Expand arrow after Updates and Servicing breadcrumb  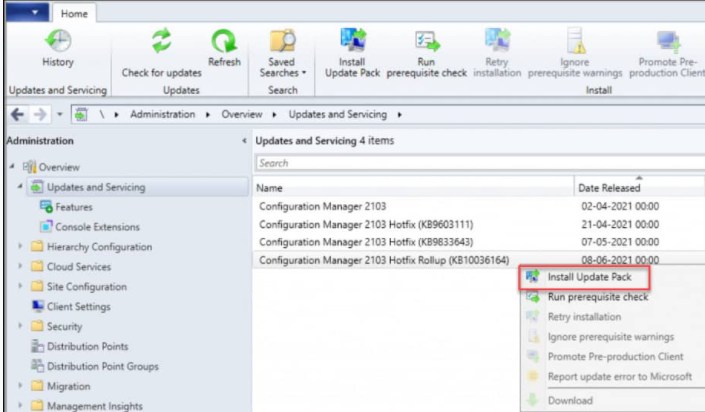pos(399,115)
